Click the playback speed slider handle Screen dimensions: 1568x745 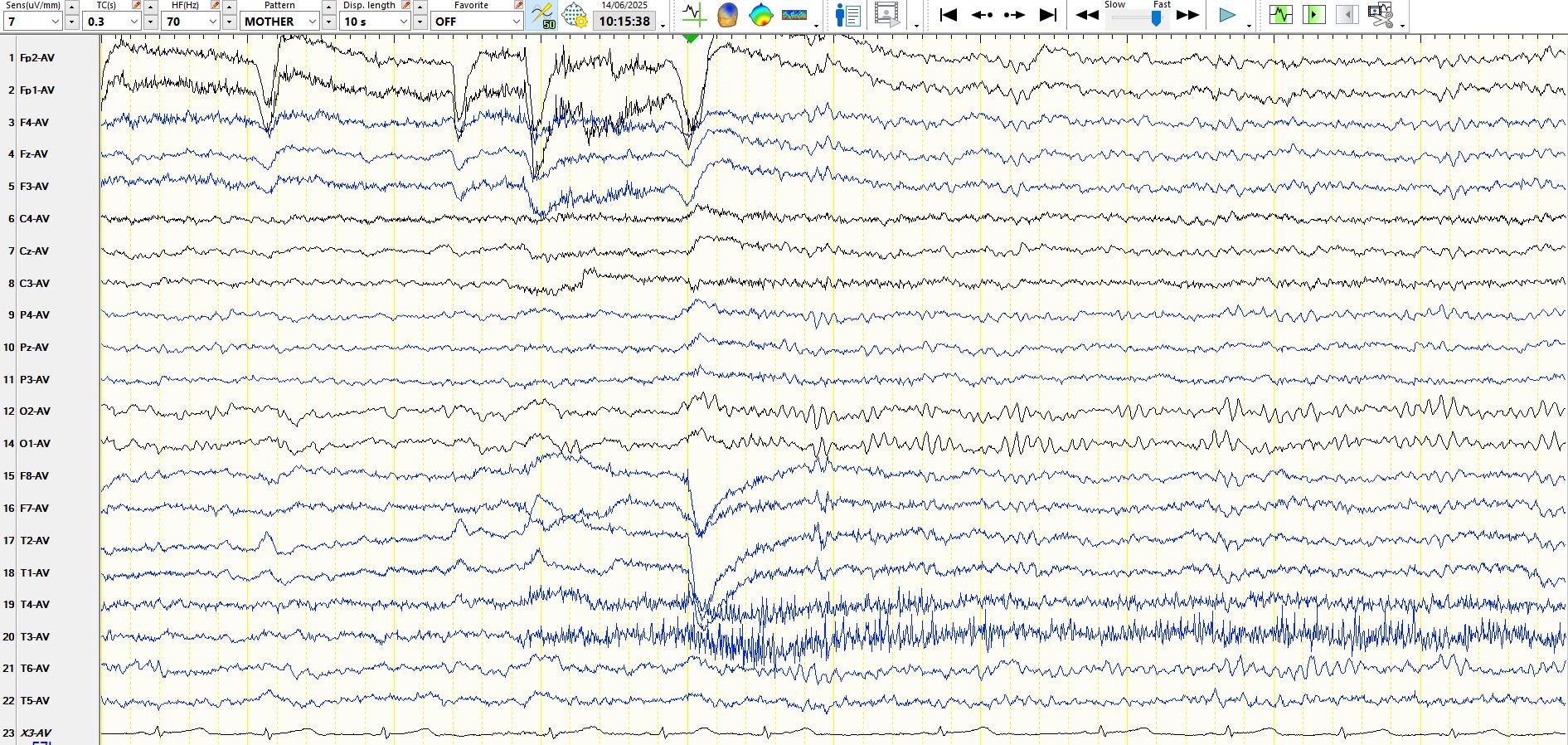click(x=1156, y=18)
